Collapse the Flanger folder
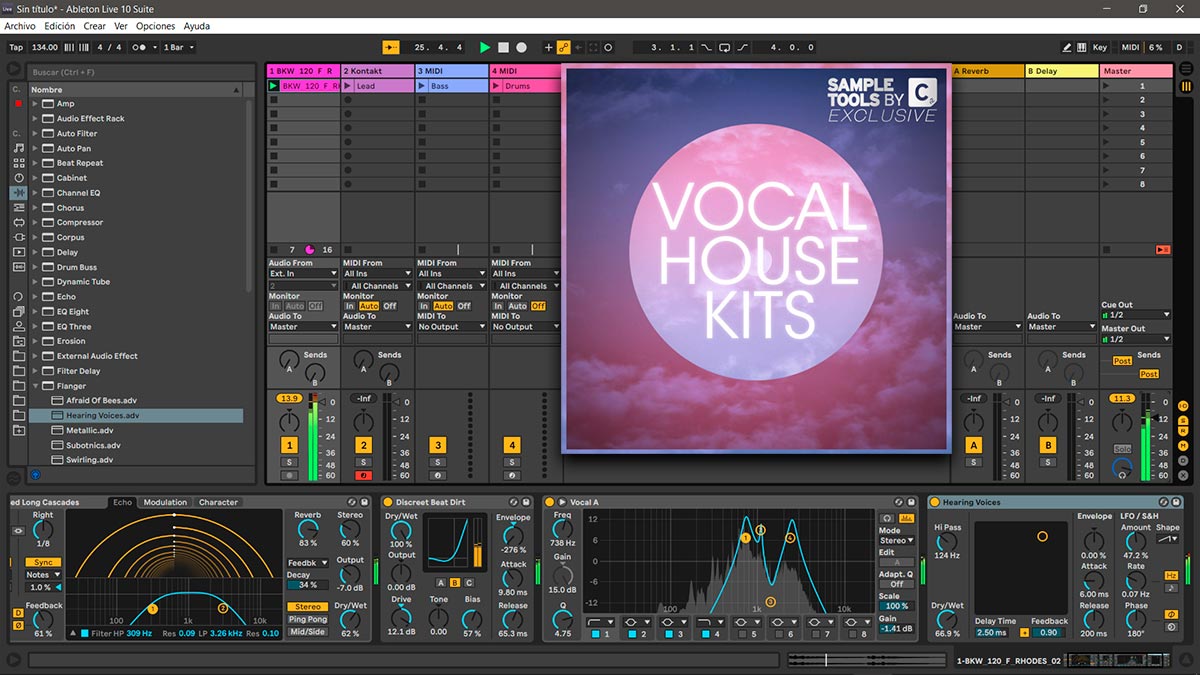Screen dimensions: 1200x675 pyautogui.click(x=36, y=386)
